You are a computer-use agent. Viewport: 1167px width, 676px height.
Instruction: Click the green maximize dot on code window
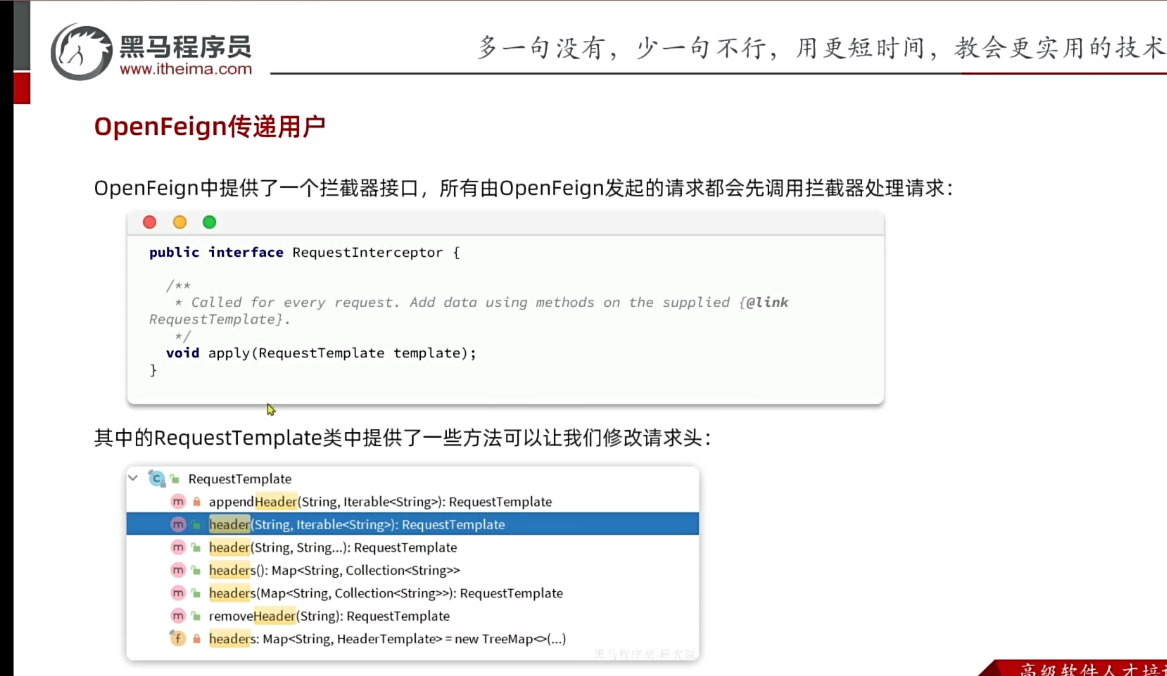click(209, 222)
